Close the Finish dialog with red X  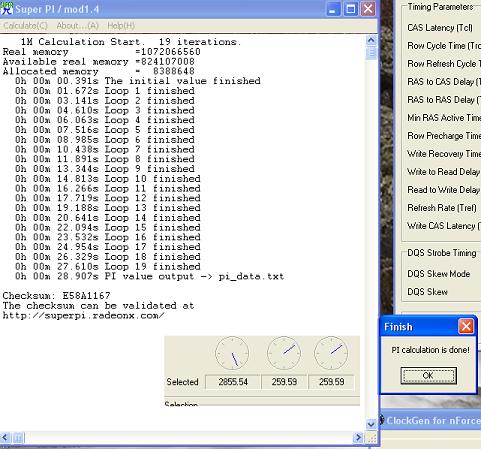point(466,326)
